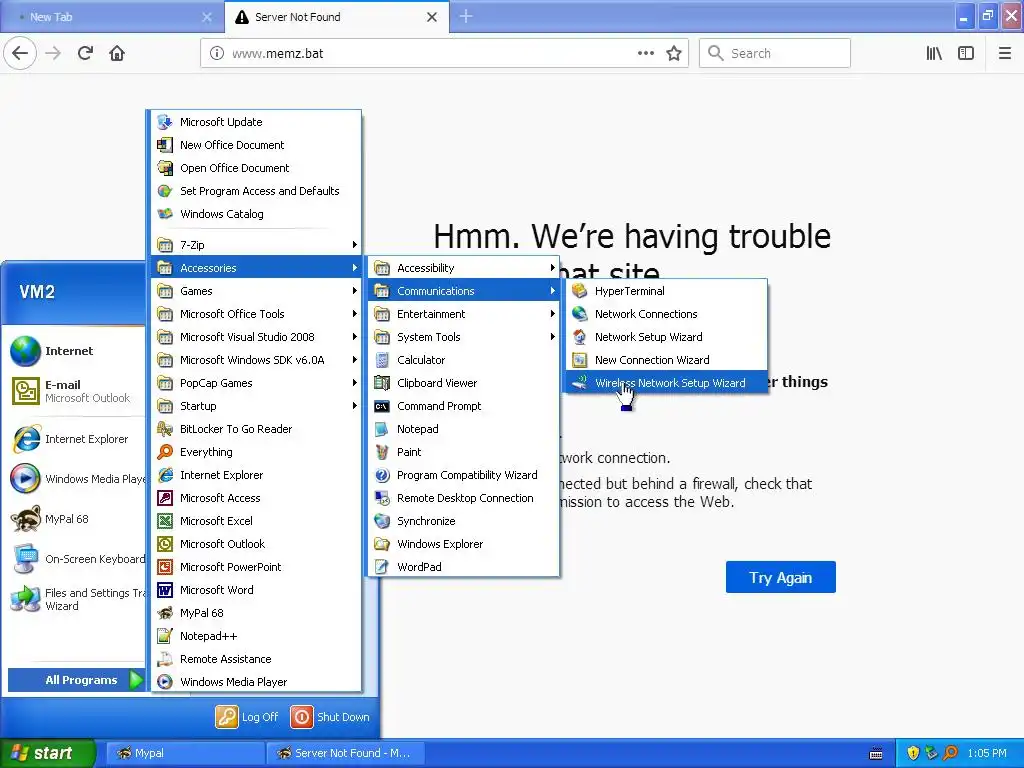The width and height of the screenshot is (1024, 768).
Task: Start the Network Setup Wizard
Action: pyautogui.click(x=666, y=337)
